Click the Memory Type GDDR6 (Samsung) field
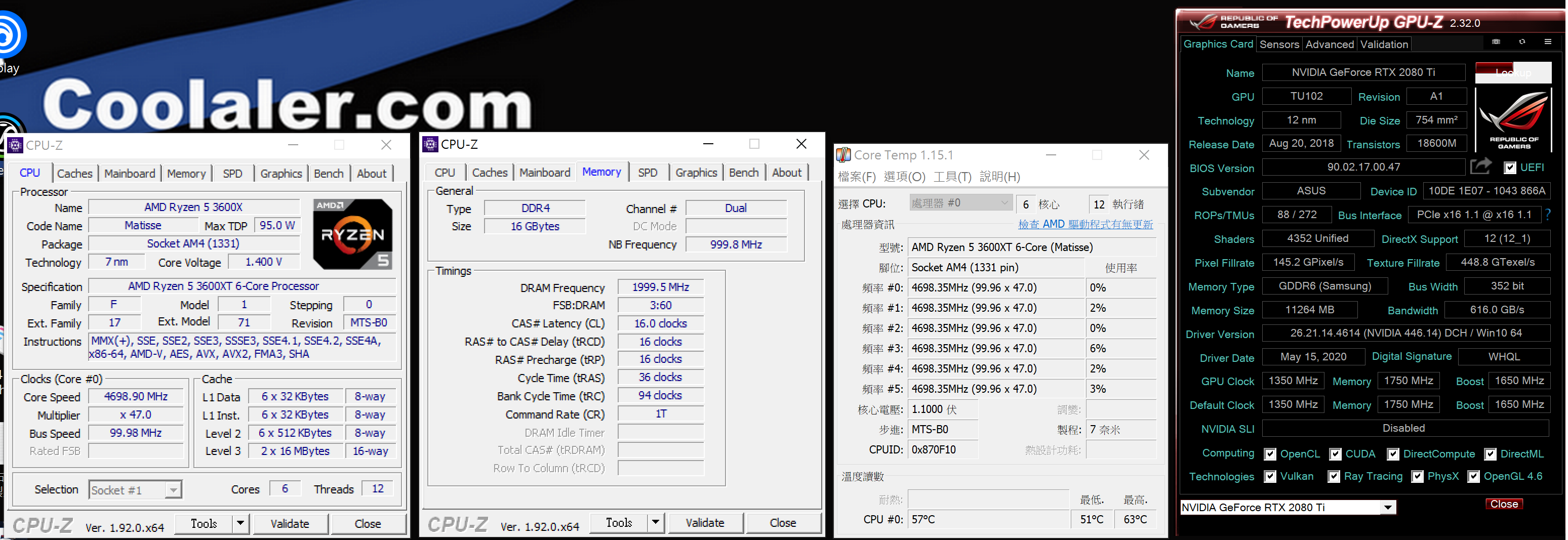1568x540 pixels. [1324, 286]
